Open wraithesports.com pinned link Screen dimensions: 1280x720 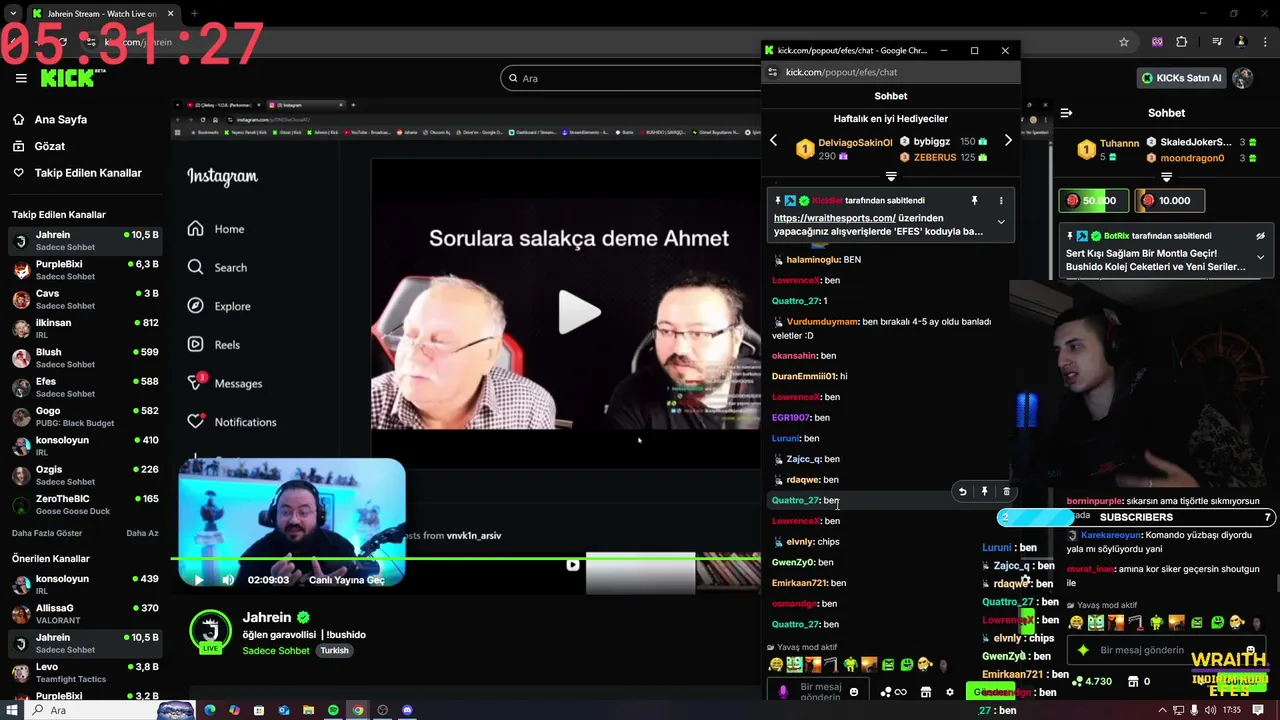834,218
